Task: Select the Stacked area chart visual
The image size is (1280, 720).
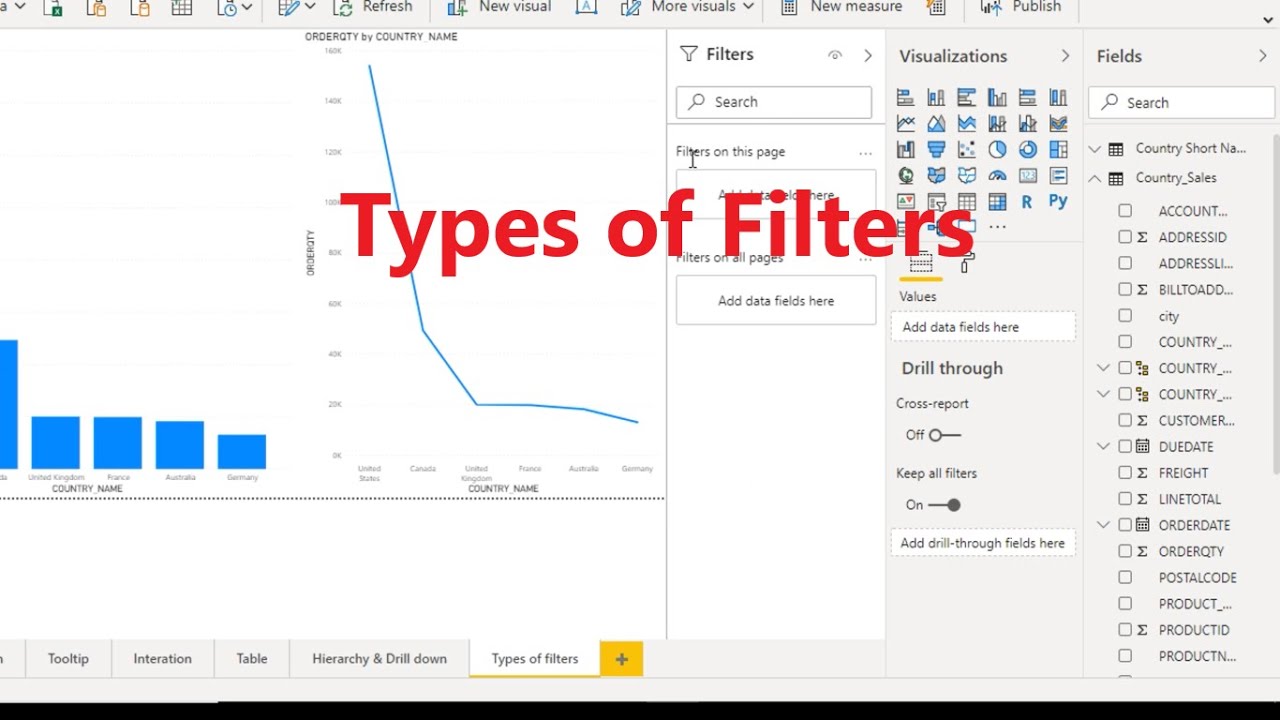Action: tap(966, 123)
